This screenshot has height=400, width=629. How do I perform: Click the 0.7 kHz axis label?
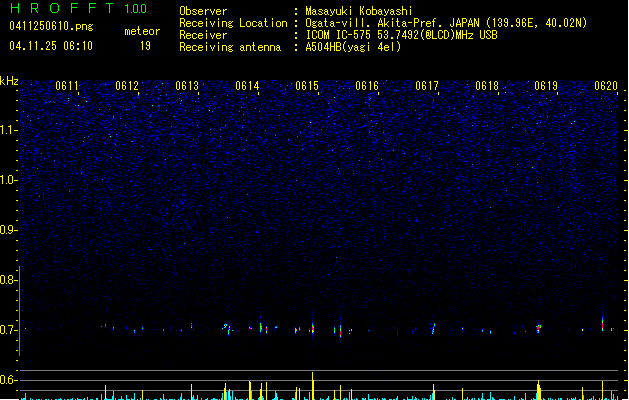click(9, 330)
